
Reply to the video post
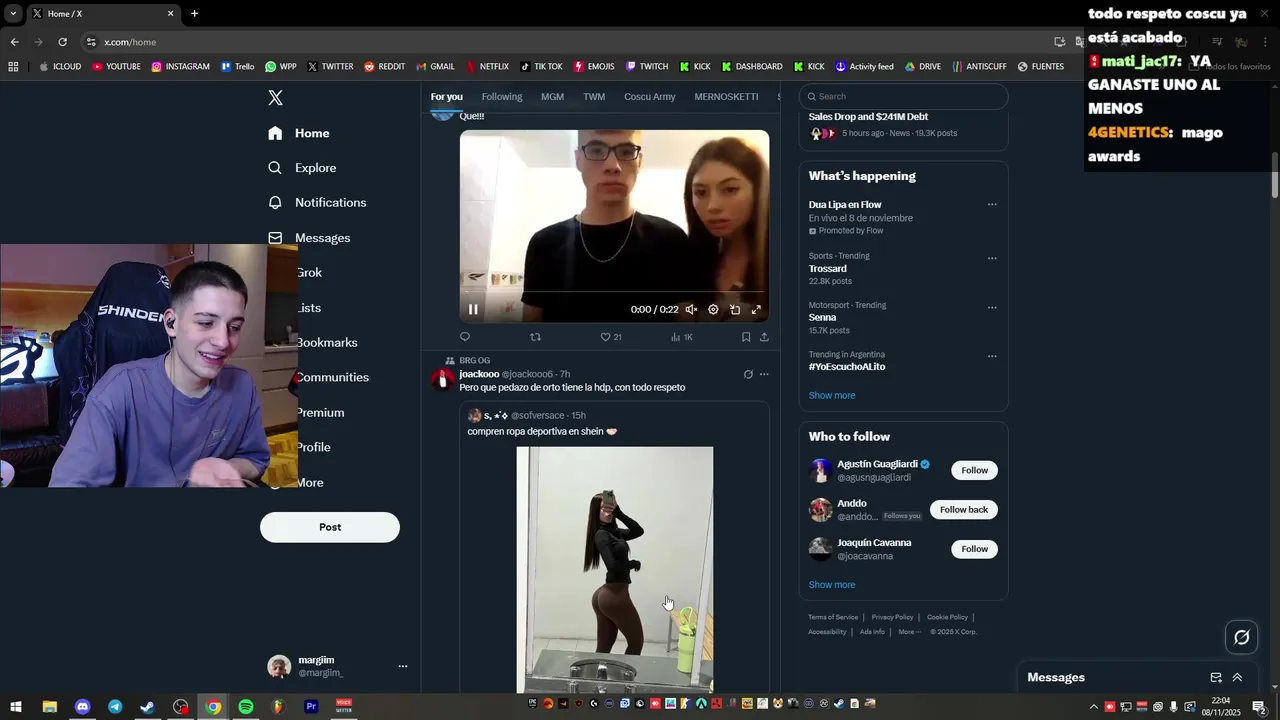pos(465,337)
